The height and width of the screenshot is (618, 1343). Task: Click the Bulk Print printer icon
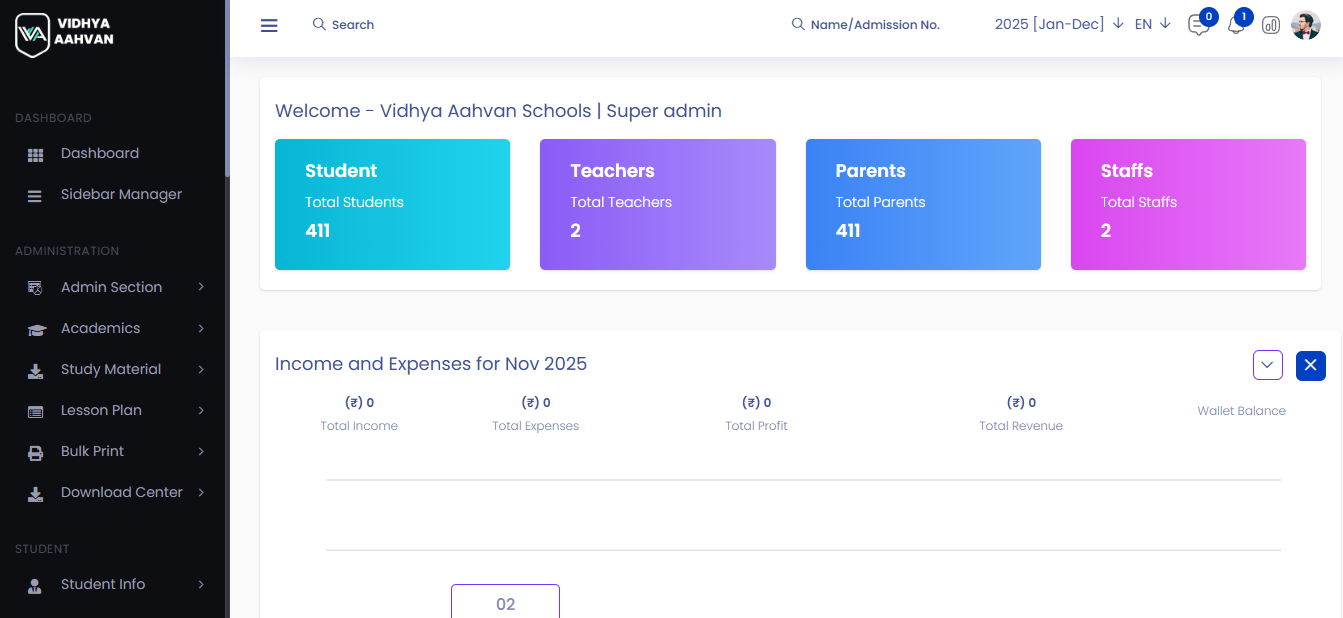point(35,452)
